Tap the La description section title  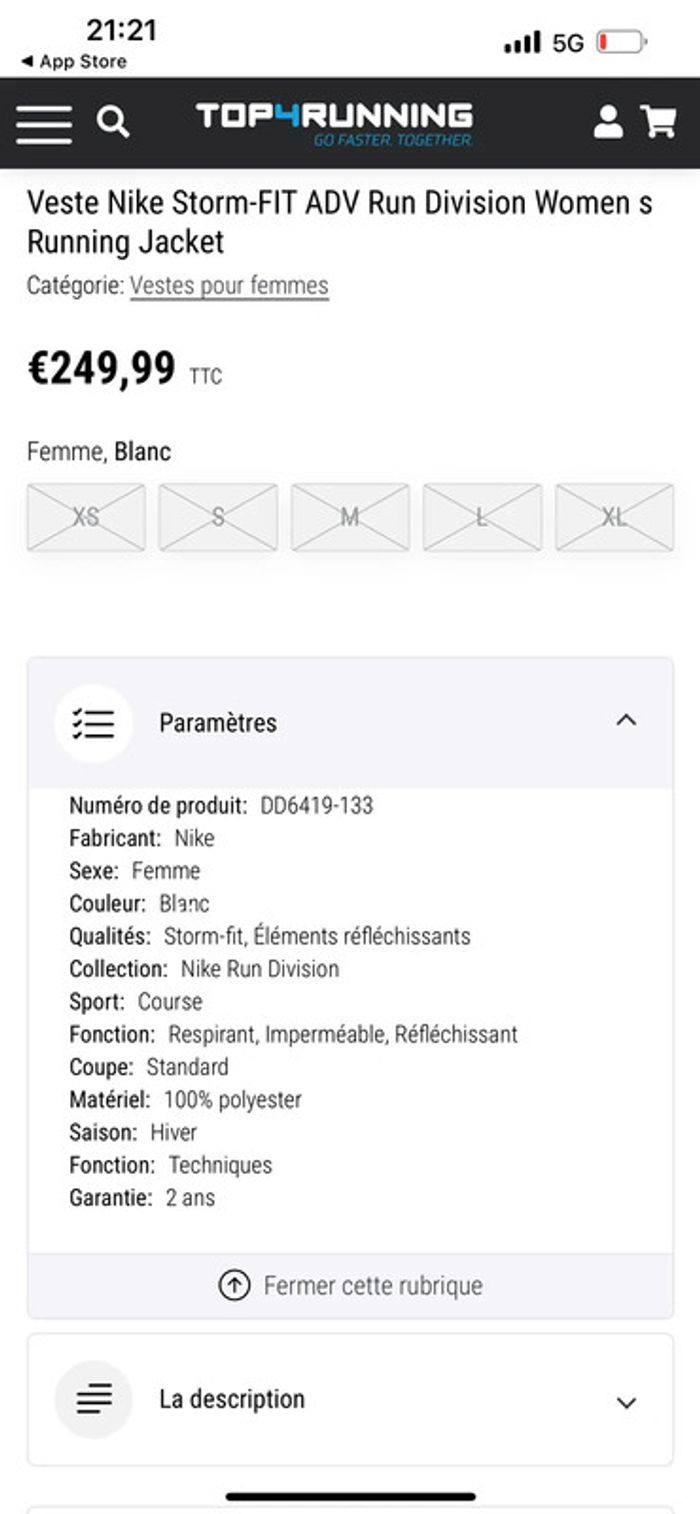point(232,1398)
